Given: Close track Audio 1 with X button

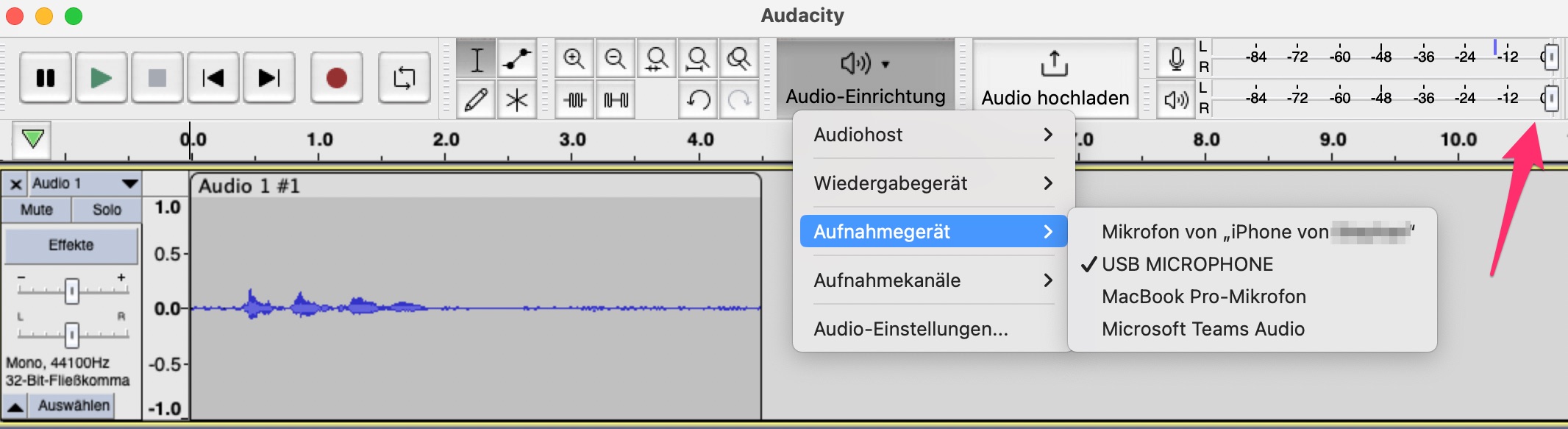Looking at the screenshot, I should [15, 184].
